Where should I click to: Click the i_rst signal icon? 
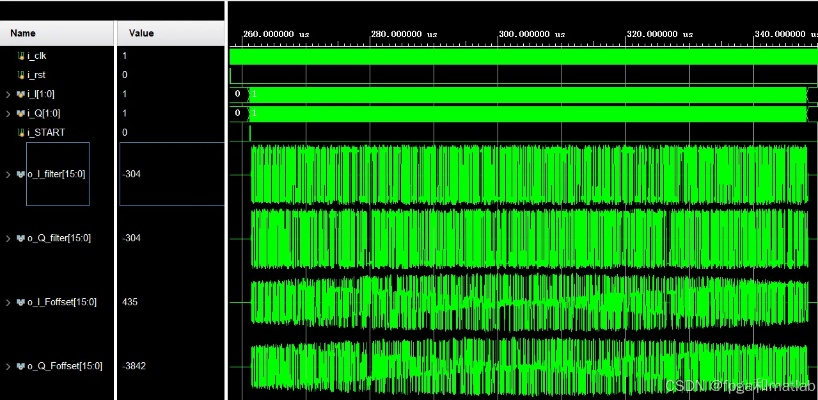point(20,75)
